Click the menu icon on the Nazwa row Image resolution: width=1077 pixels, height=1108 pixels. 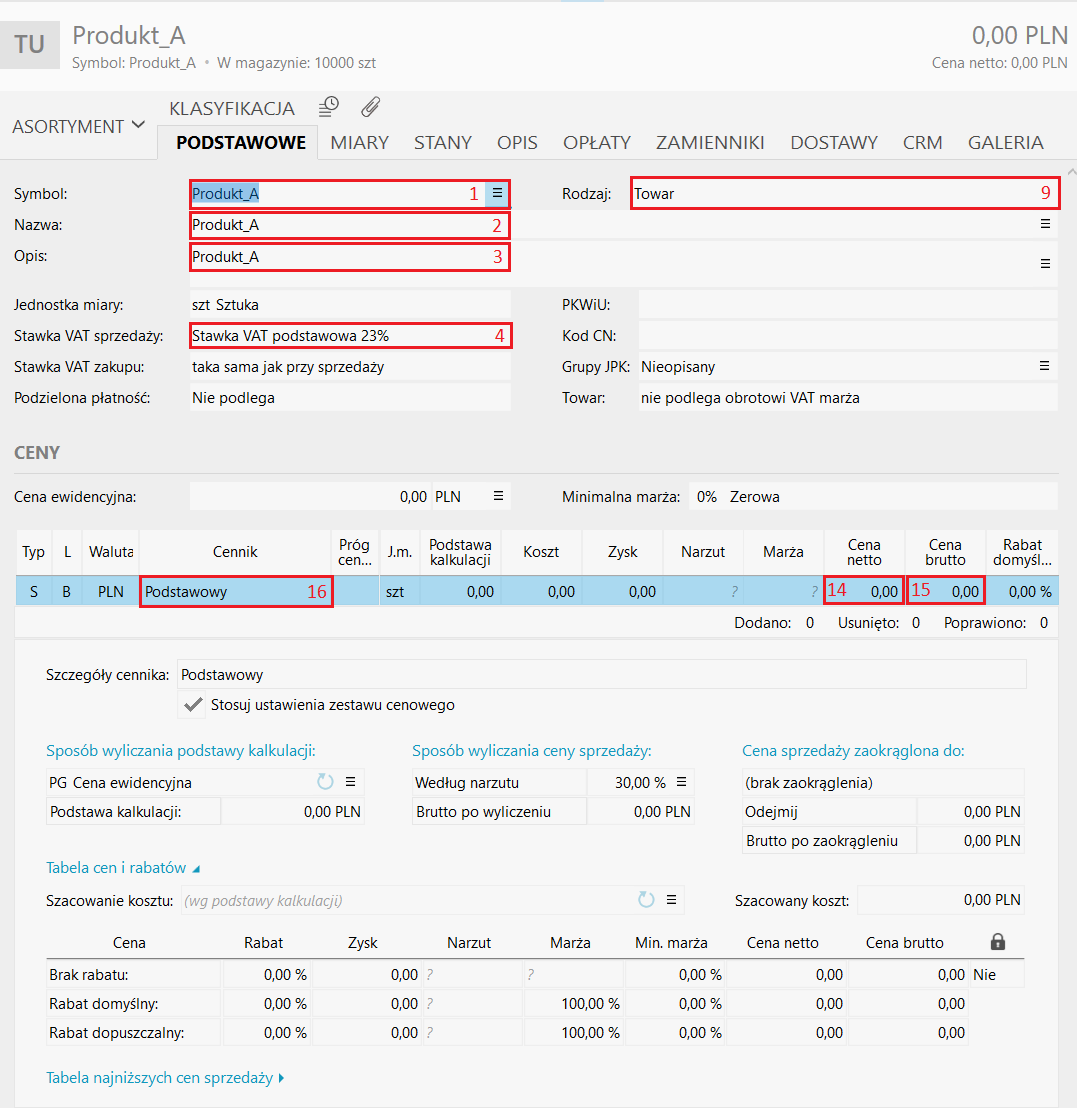(x=1045, y=224)
